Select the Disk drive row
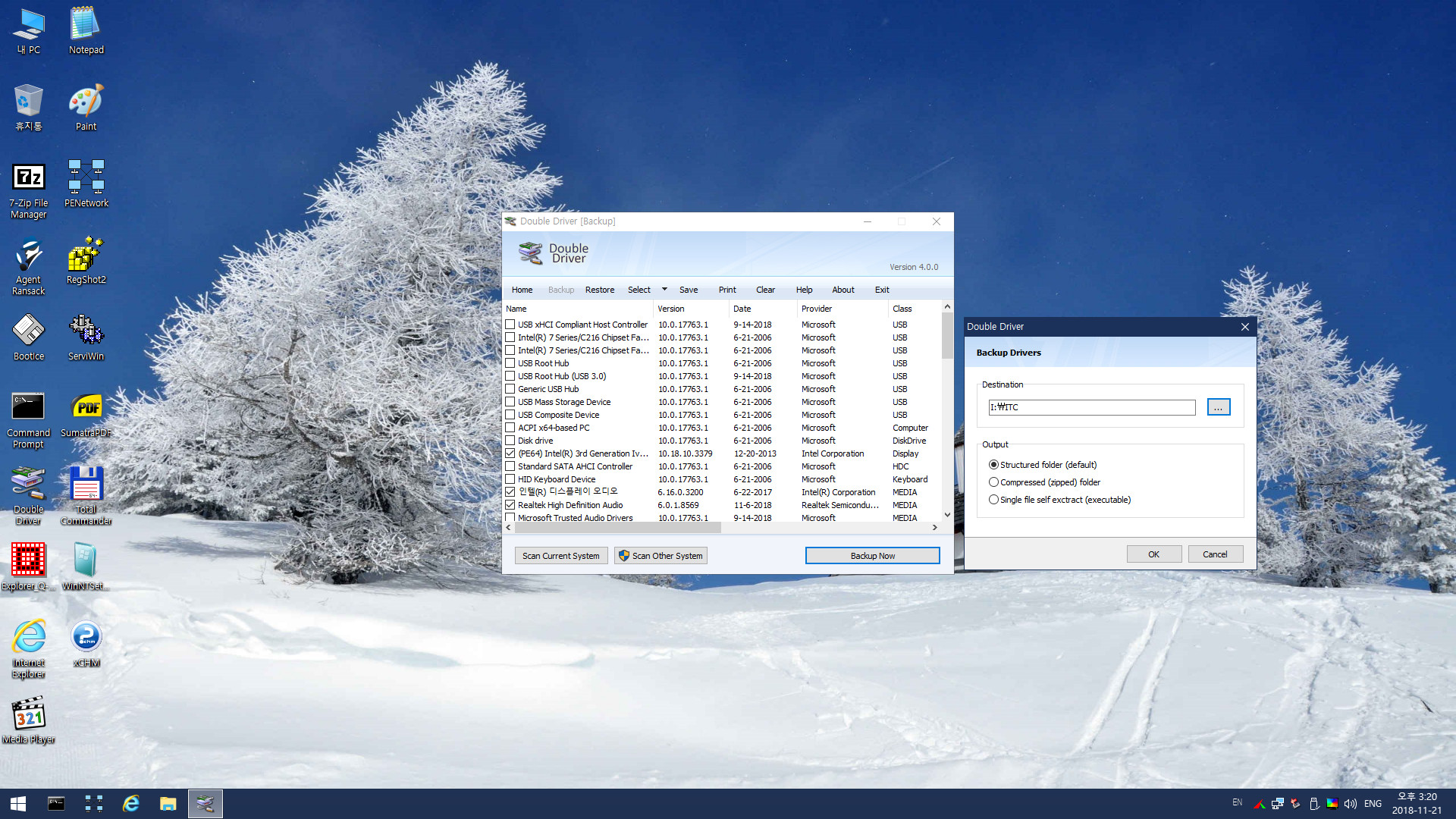 click(722, 441)
